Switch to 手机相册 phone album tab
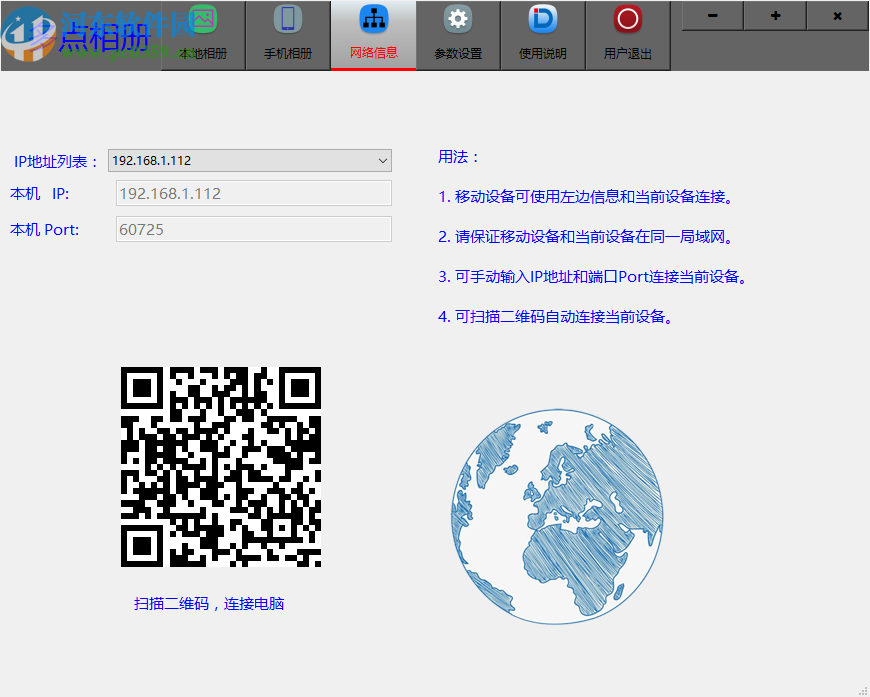This screenshot has height=697, width=870. (288, 36)
